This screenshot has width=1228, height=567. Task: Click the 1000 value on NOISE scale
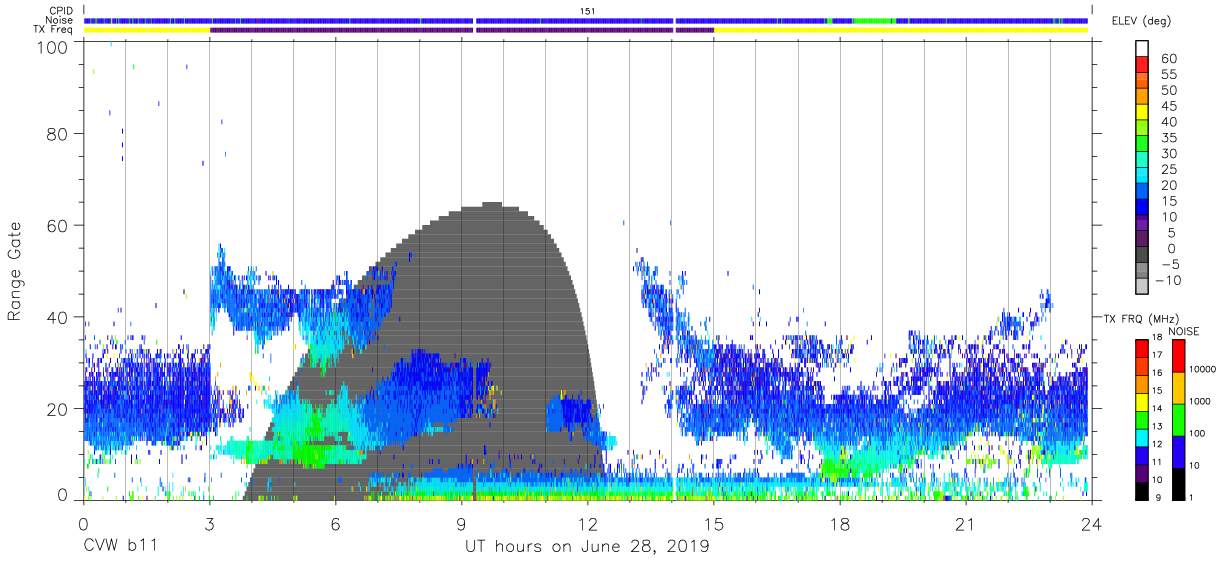point(1202,401)
